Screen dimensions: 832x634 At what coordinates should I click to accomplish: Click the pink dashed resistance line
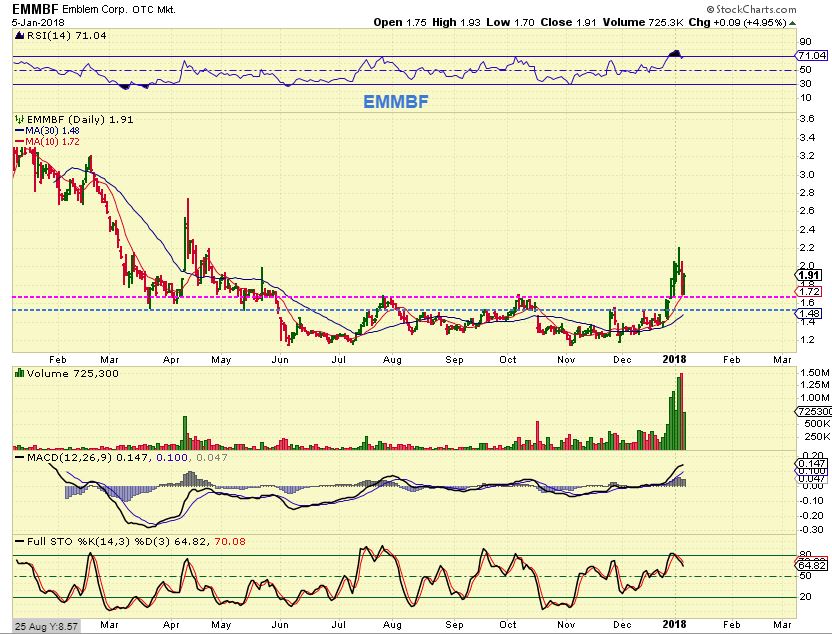pyautogui.click(x=404, y=297)
